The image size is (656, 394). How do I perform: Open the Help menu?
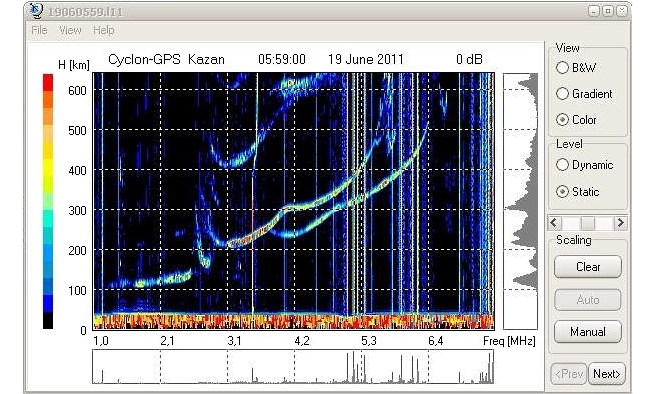pyautogui.click(x=103, y=30)
